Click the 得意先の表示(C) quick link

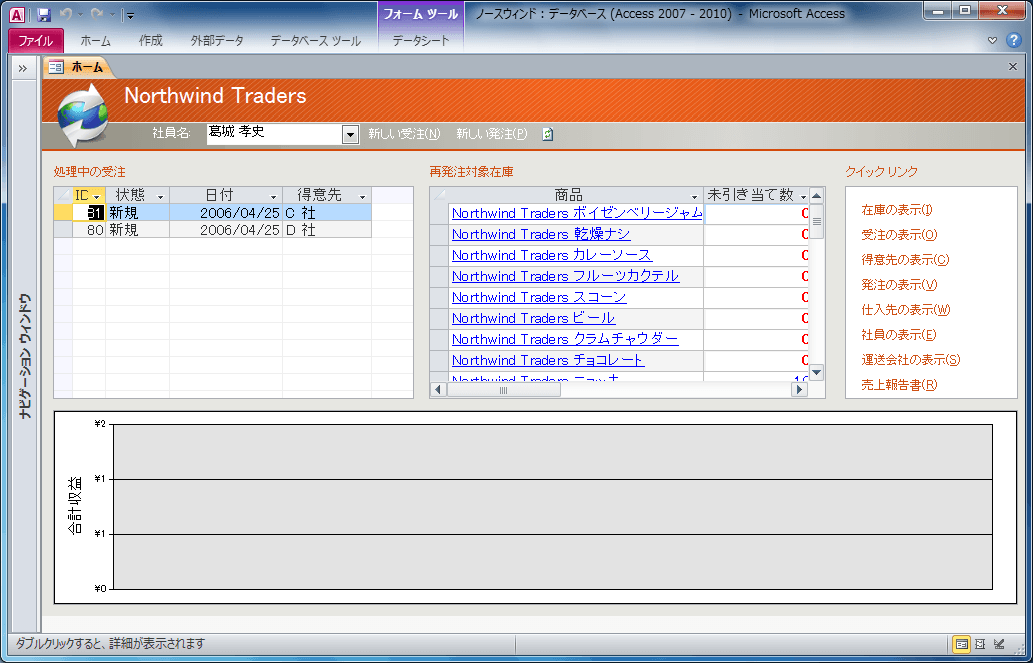point(905,260)
